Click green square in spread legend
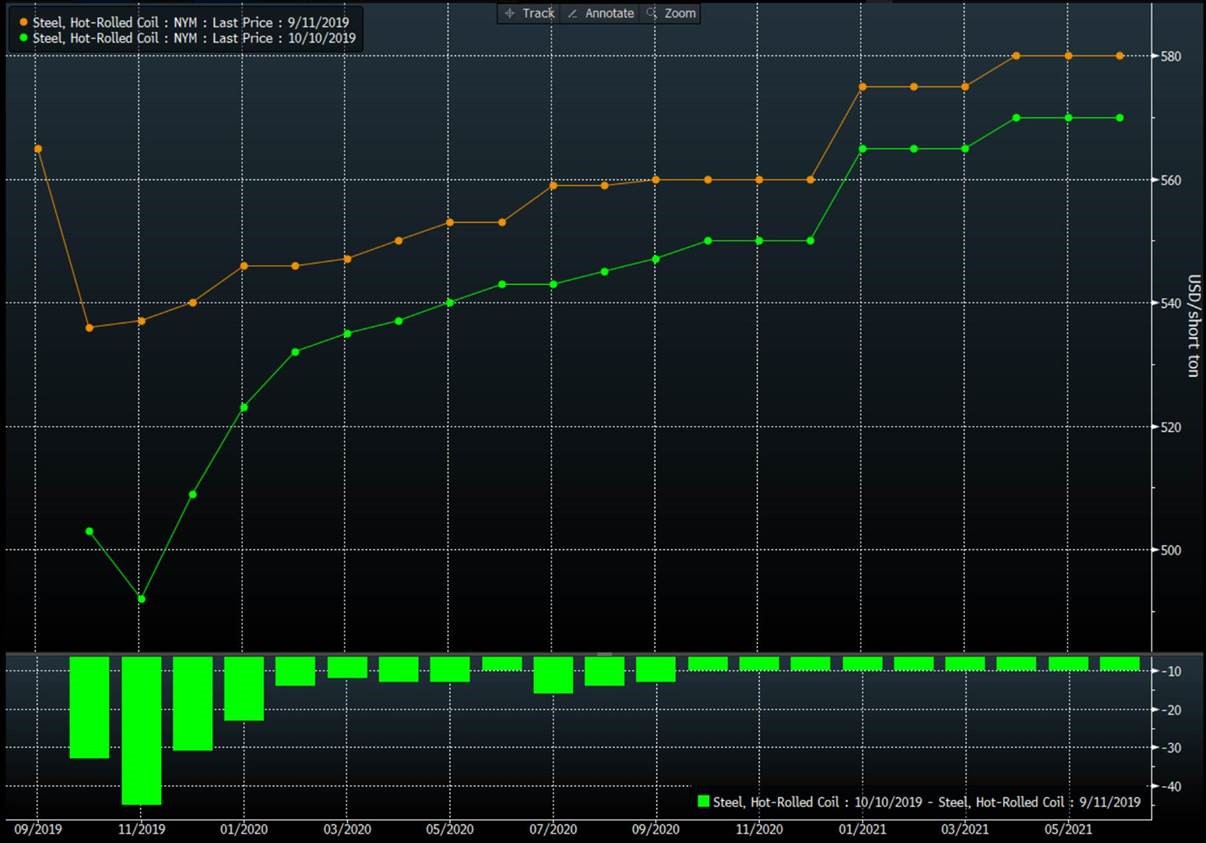The height and width of the screenshot is (843, 1206). click(703, 801)
